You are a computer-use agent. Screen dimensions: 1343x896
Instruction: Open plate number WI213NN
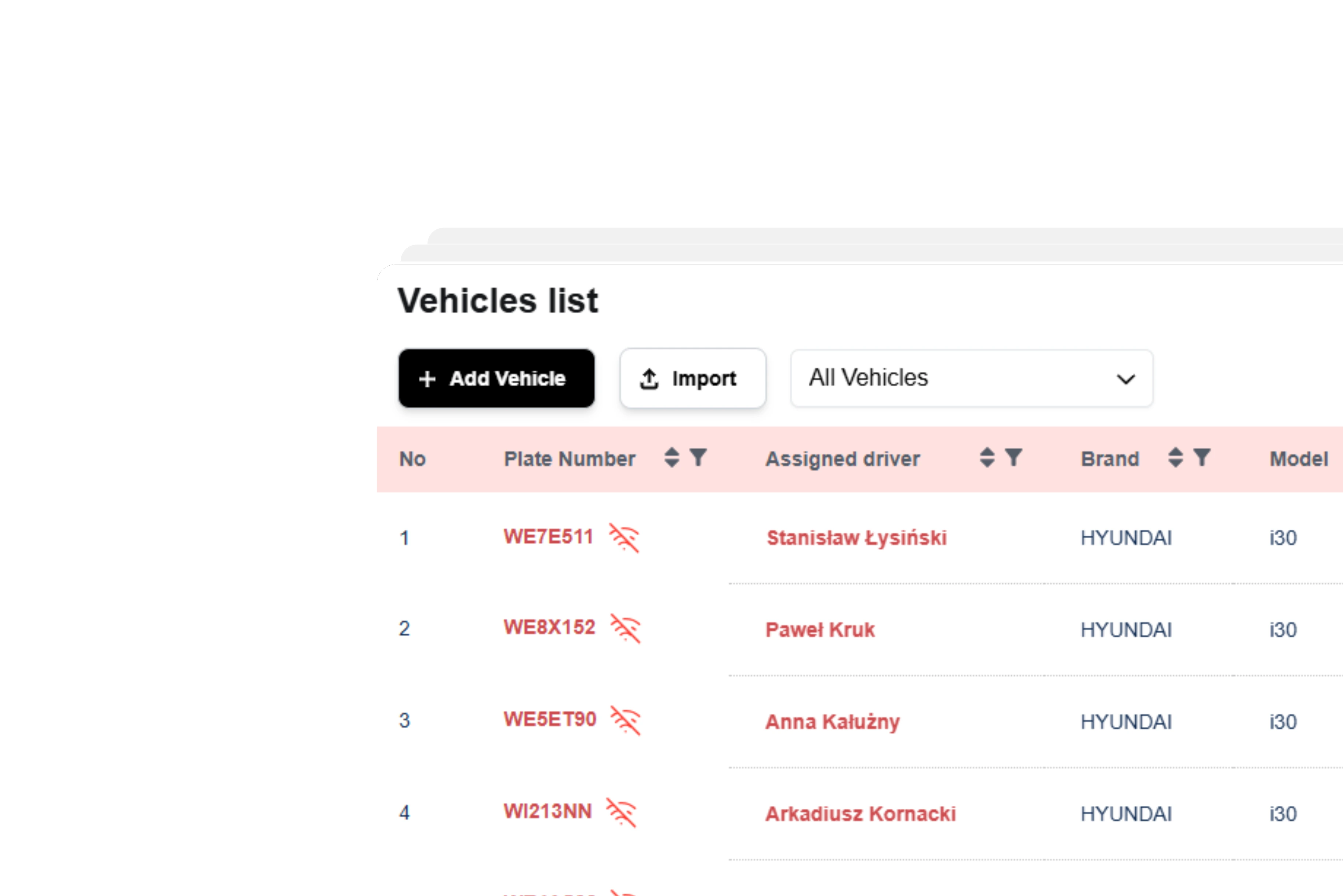click(547, 812)
